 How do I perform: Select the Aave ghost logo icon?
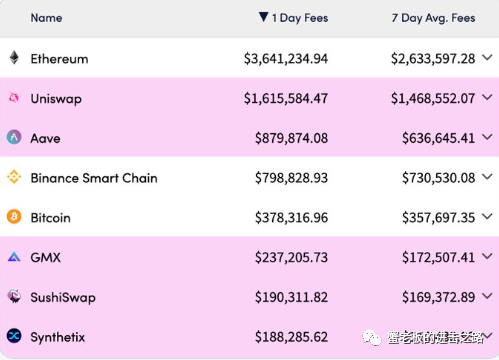pos(14,137)
